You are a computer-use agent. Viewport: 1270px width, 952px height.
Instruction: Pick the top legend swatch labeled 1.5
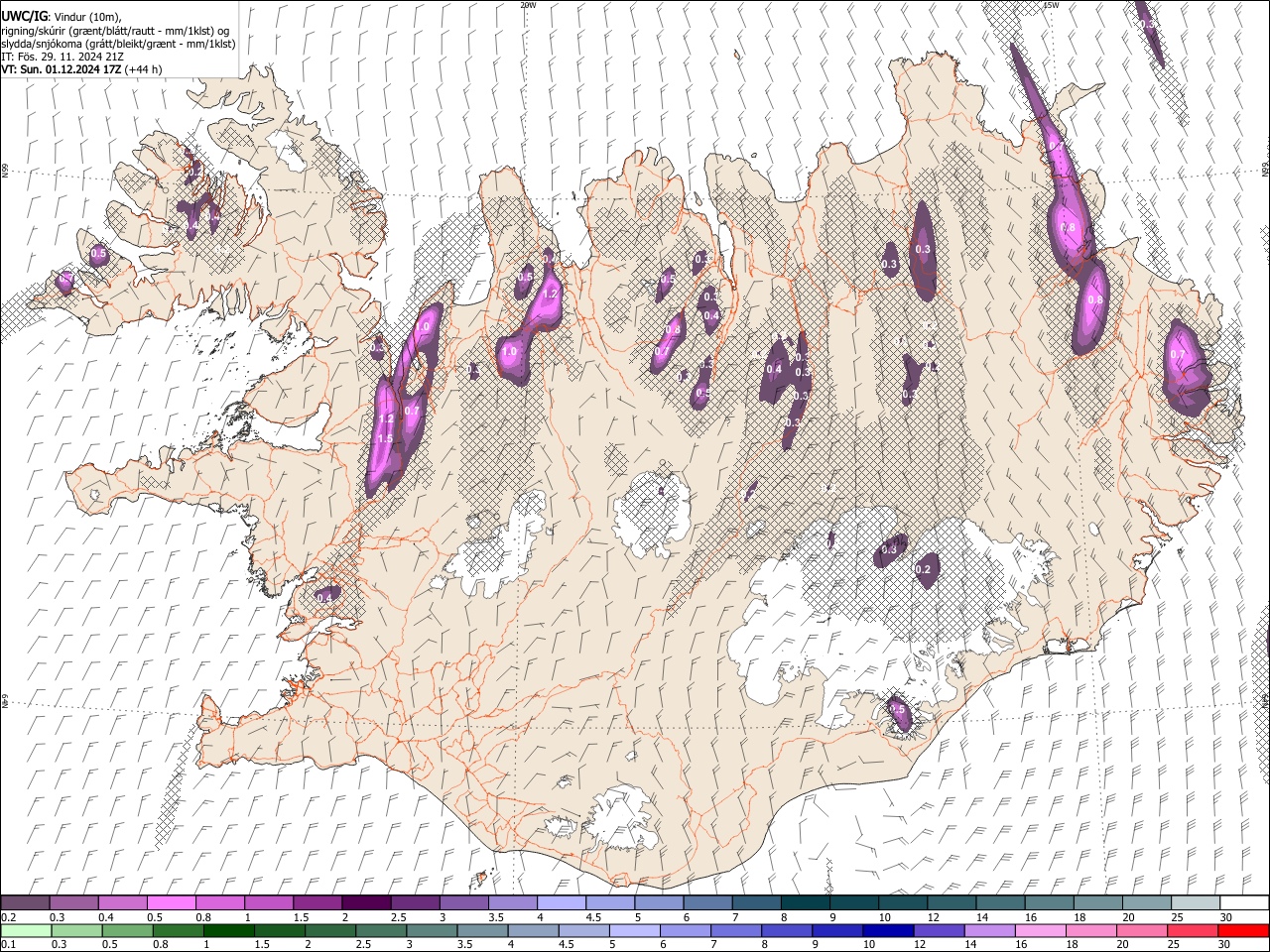coord(317,903)
